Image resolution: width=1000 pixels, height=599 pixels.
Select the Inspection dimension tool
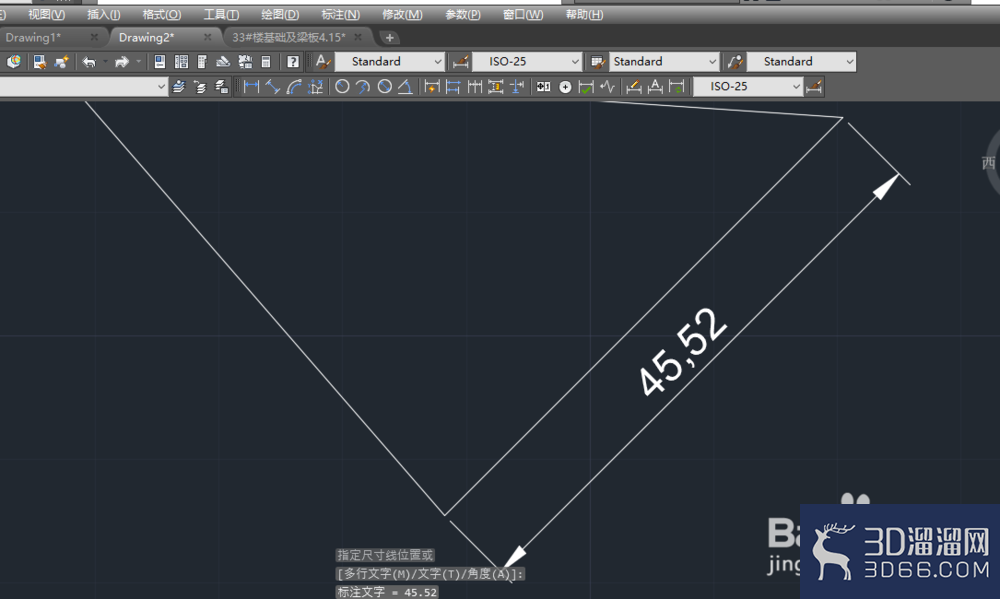(586, 87)
